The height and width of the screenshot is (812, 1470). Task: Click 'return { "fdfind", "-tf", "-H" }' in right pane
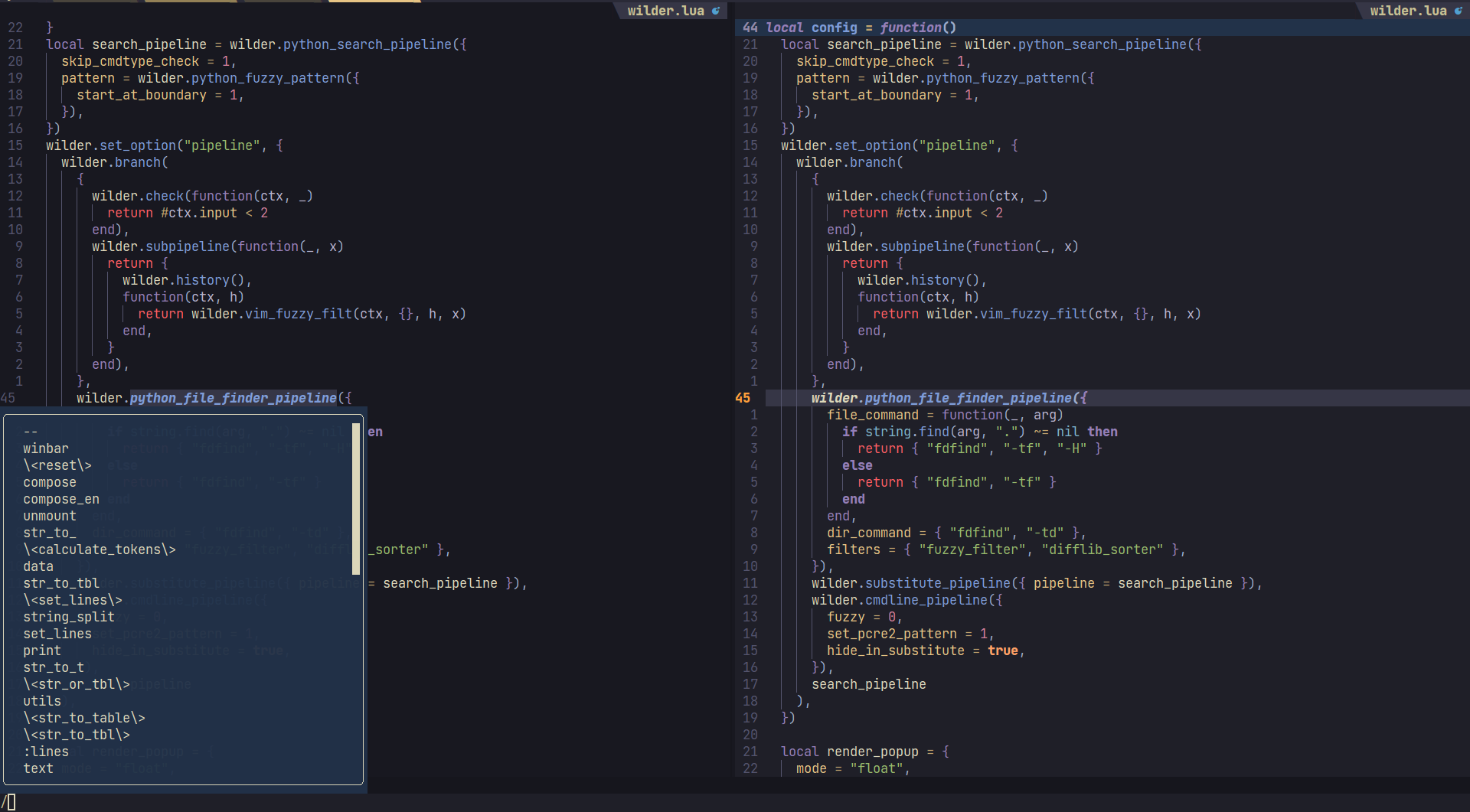click(980, 448)
